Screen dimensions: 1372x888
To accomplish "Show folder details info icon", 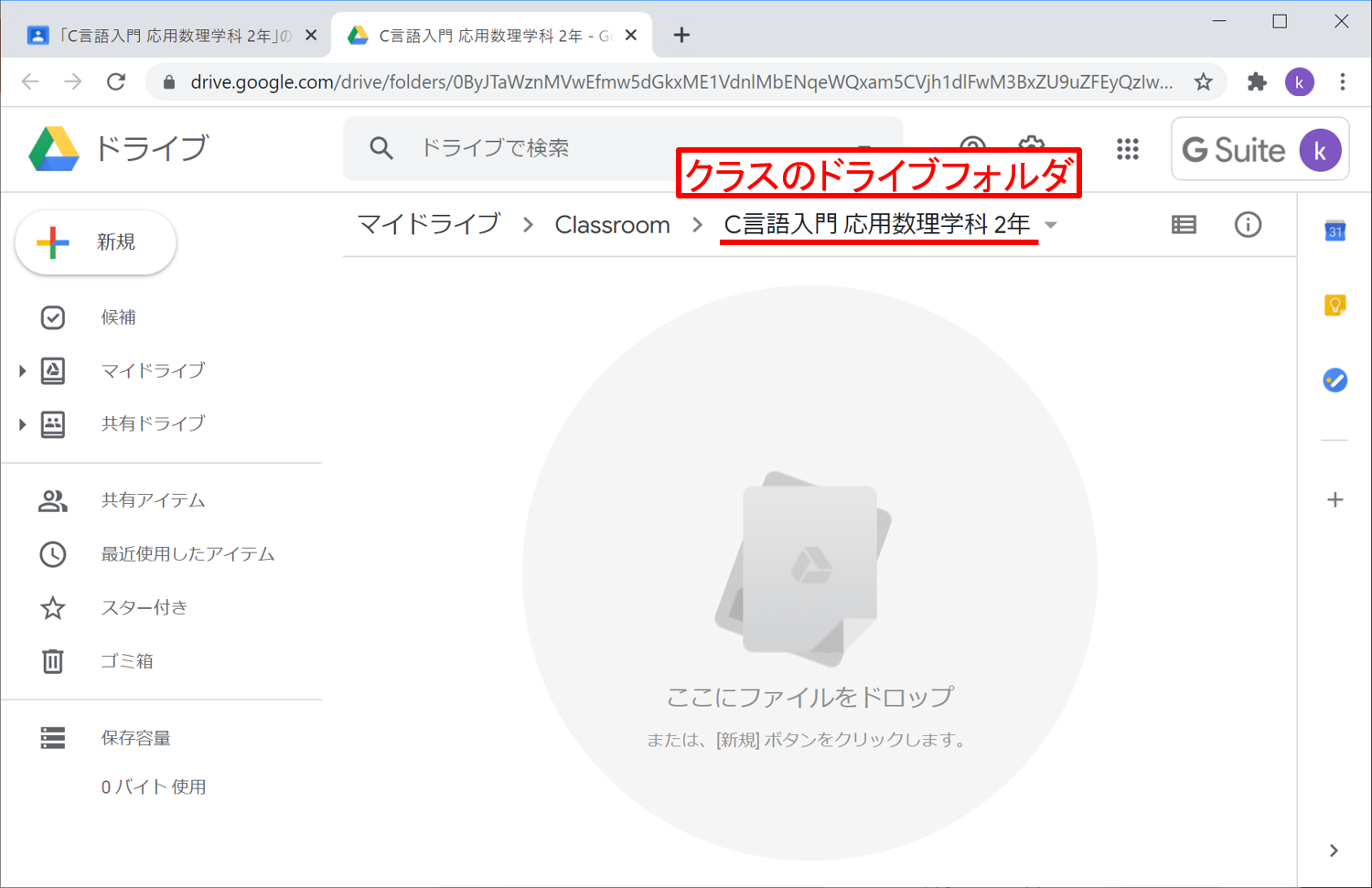I will 1248,225.
